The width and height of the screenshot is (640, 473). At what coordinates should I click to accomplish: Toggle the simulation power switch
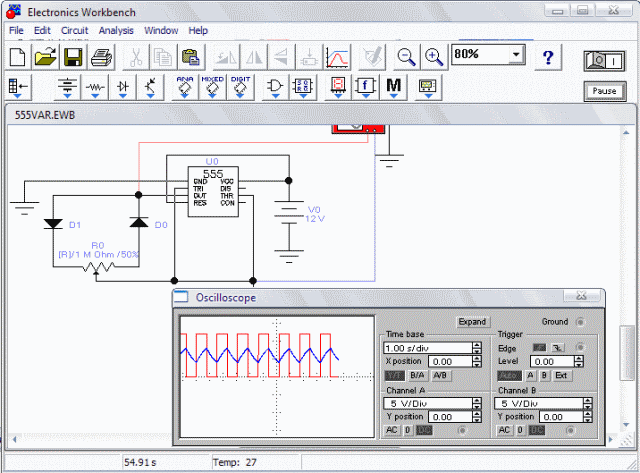(x=604, y=61)
